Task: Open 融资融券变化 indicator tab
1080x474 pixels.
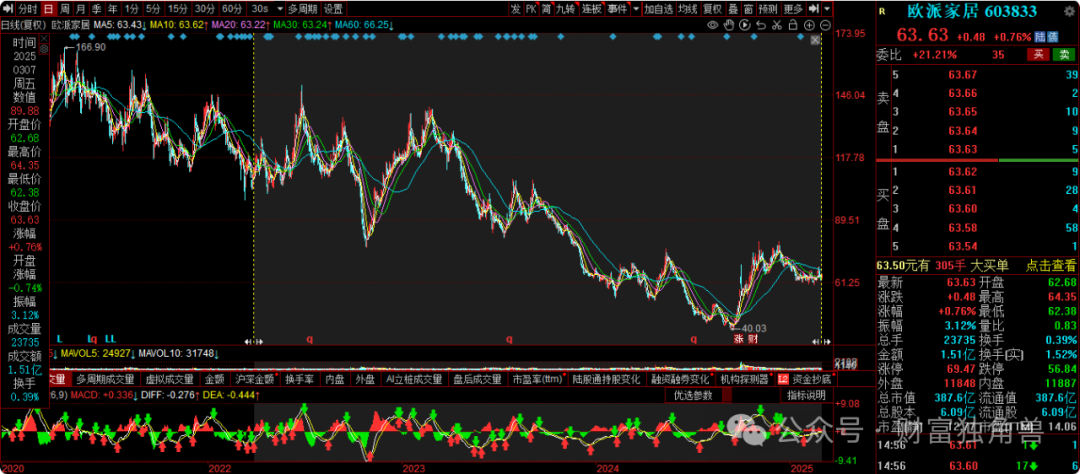Action: click(x=680, y=379)
